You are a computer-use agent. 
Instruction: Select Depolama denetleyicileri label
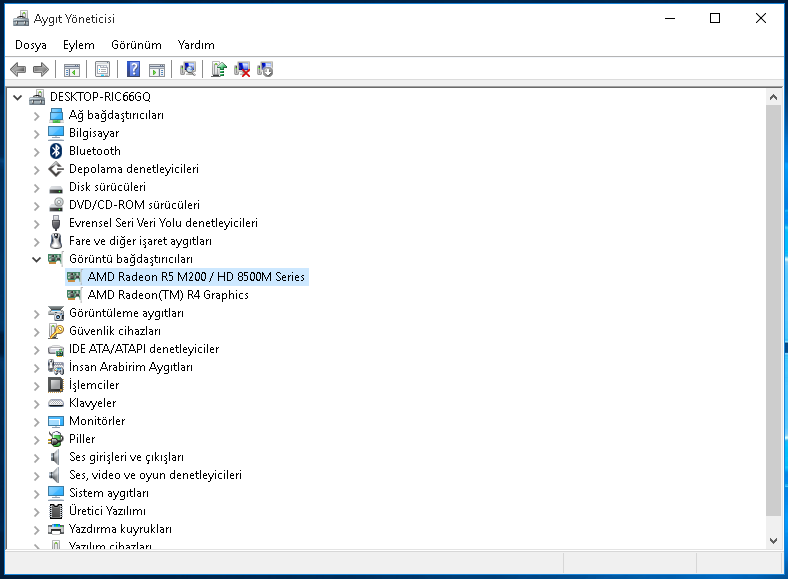pos(134,169)
